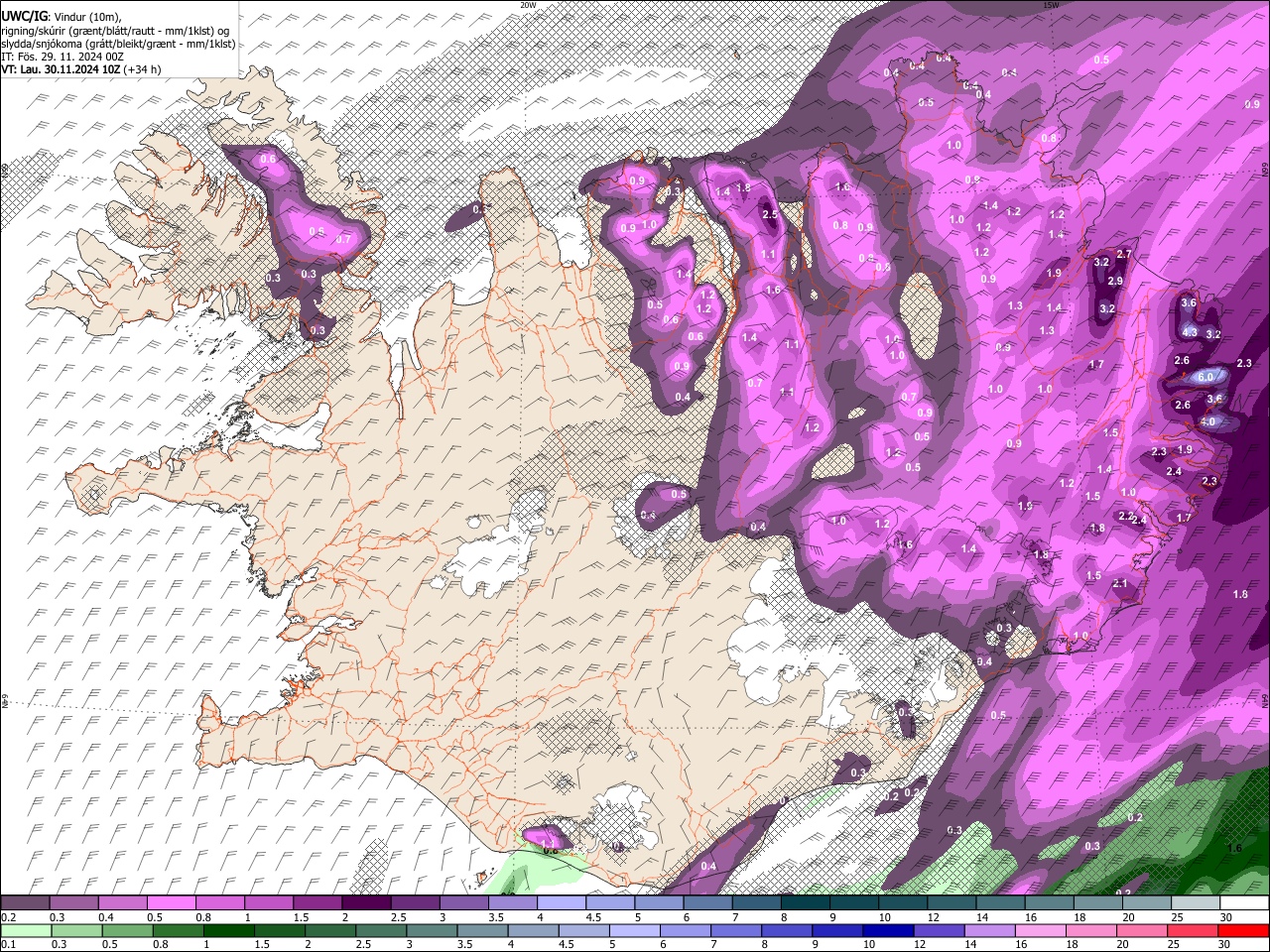The height and width of the screenshot is (952, 1270).
Task: Pick the pale green 0.1–0.3 rain legend swatch
Action: [x=25, y=930]
